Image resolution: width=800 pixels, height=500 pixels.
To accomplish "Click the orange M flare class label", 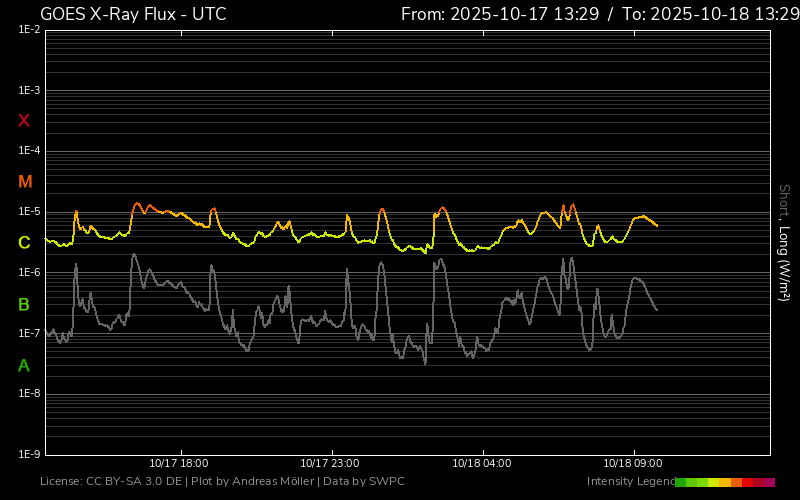I will [x=25, y=182].
